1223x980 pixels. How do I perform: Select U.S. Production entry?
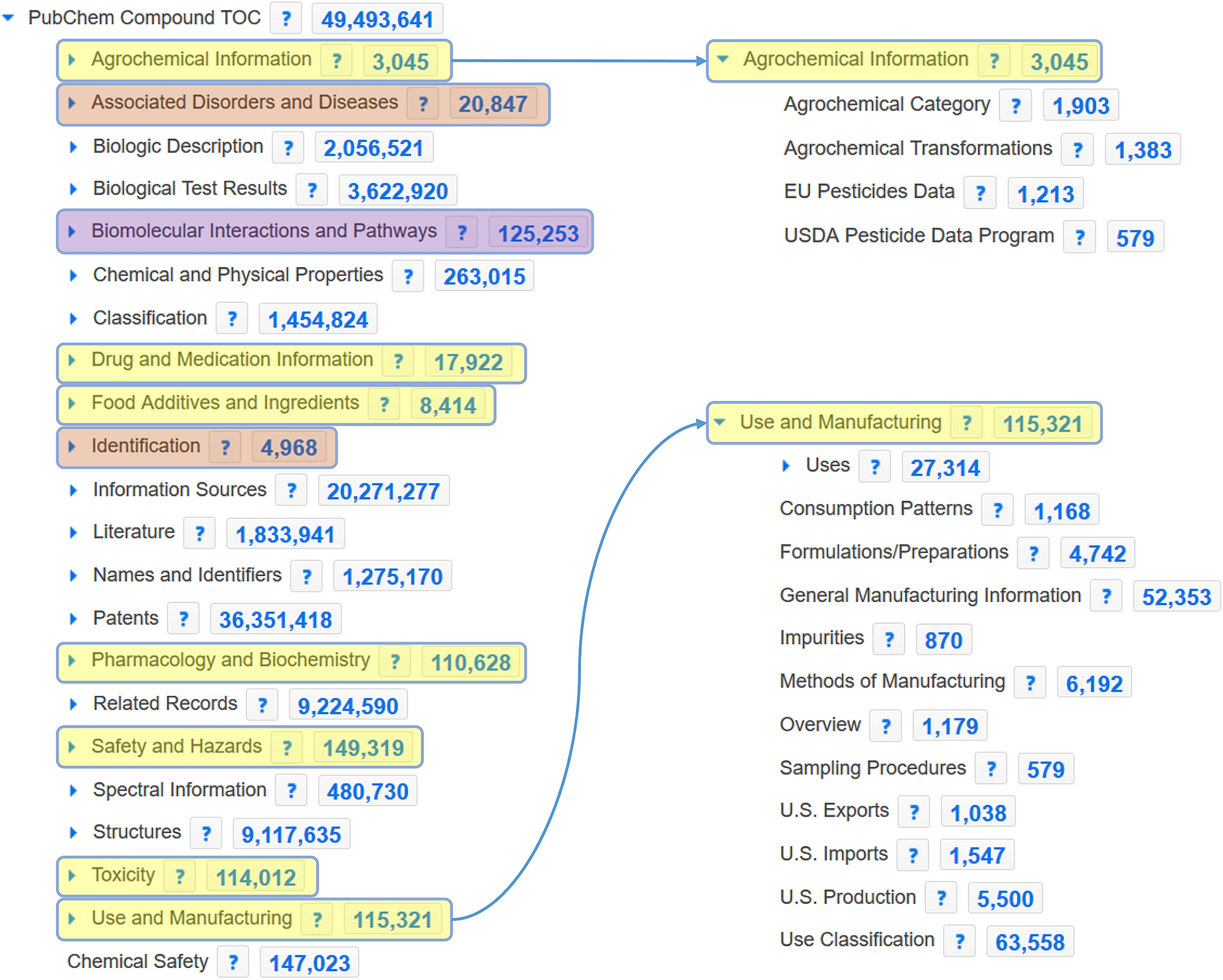click(x=848, y=897)
